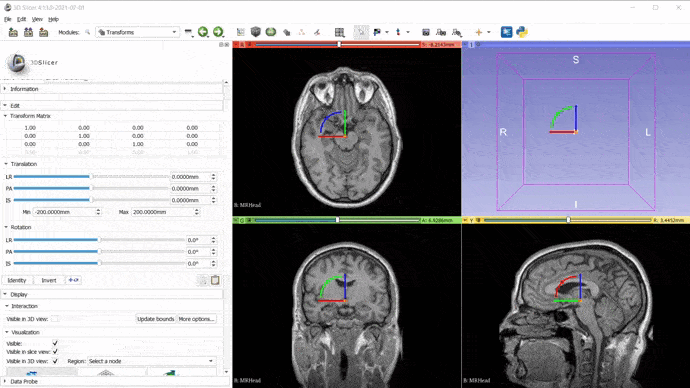Open the Edit menu

click(x=22, y=19)
